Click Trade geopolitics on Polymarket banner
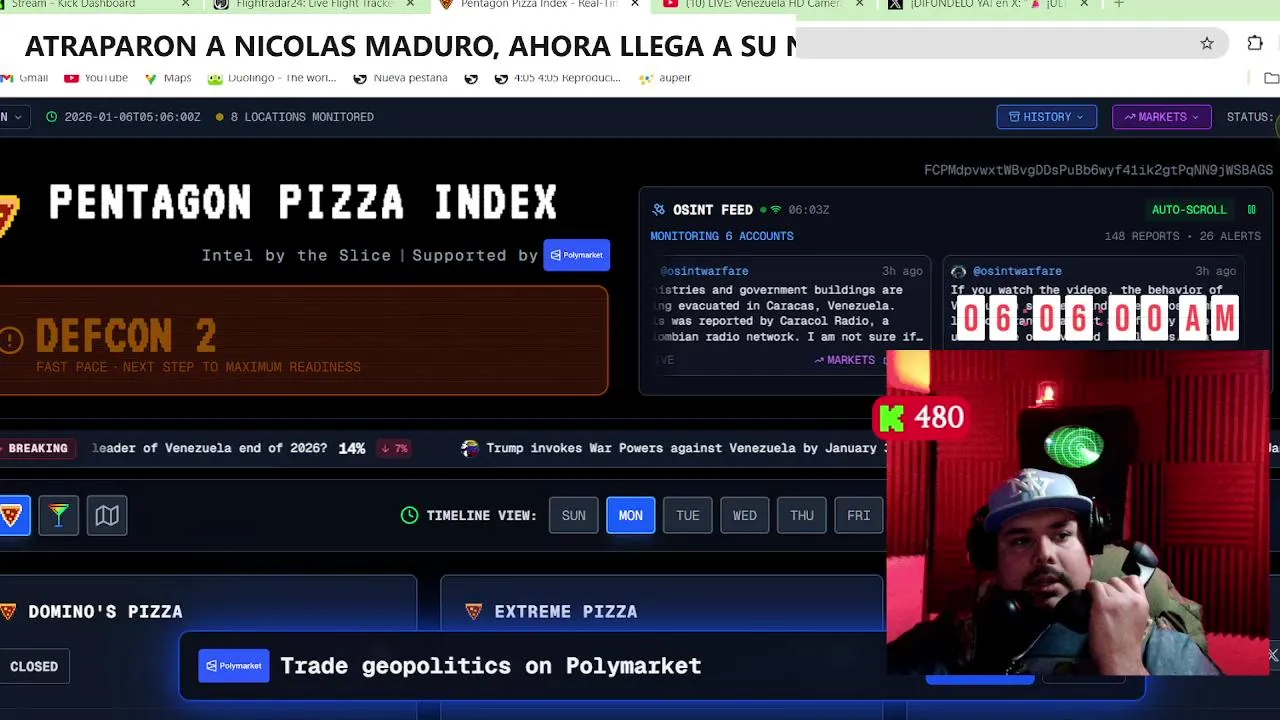Screen dimensions: 1280x720 click(x=490, y=666)
